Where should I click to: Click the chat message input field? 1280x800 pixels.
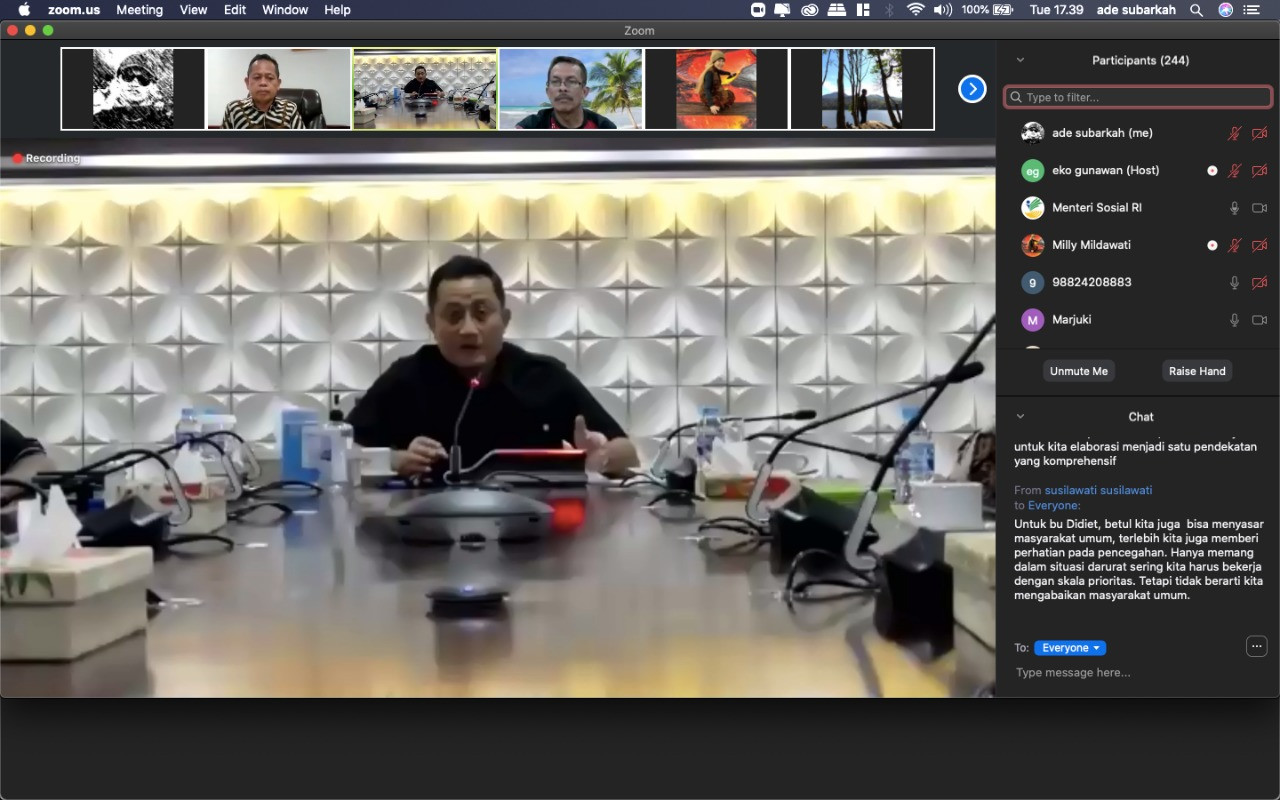pyautogui.click(x=1138, y=672)
